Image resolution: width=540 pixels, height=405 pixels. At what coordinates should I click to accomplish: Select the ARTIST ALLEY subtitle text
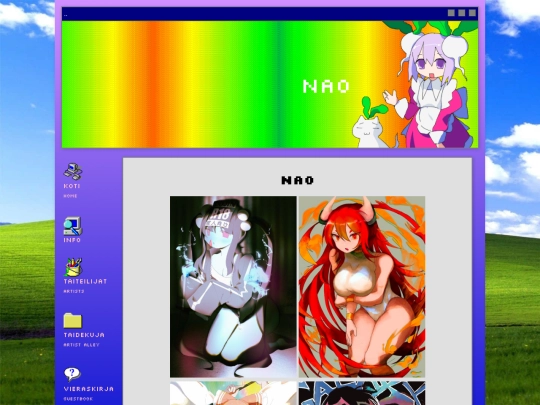82,345
